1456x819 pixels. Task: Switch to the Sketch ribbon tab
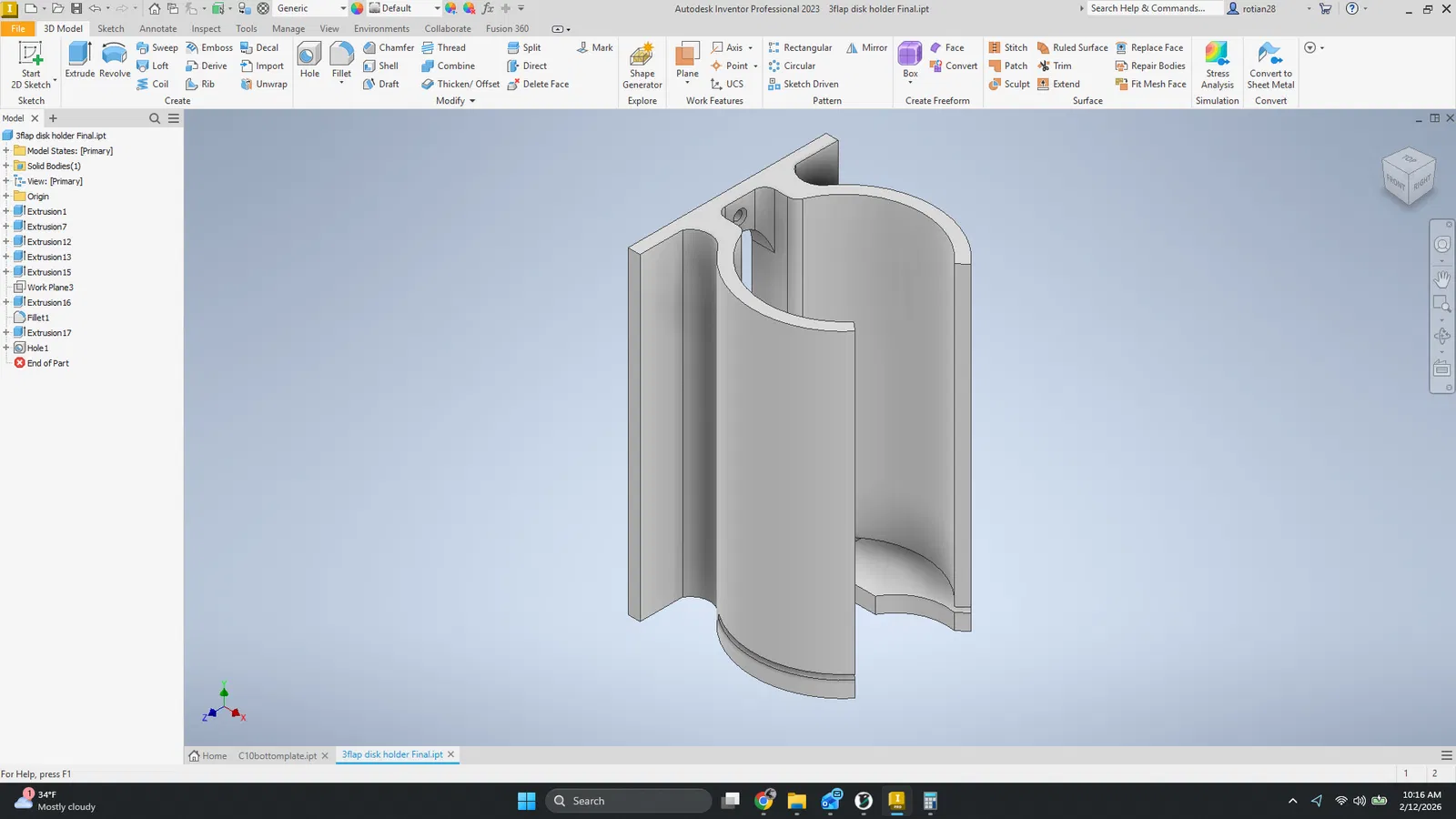[x=111, y=28]
